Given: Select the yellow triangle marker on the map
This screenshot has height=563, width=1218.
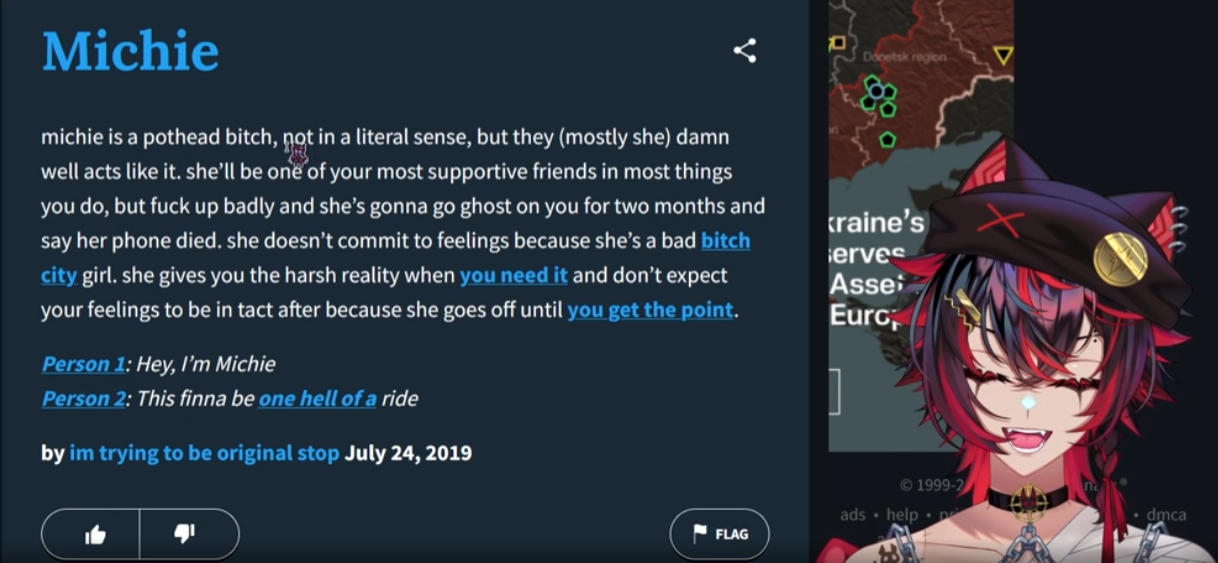Looking at the screenshot, I should coord(1003,55).
